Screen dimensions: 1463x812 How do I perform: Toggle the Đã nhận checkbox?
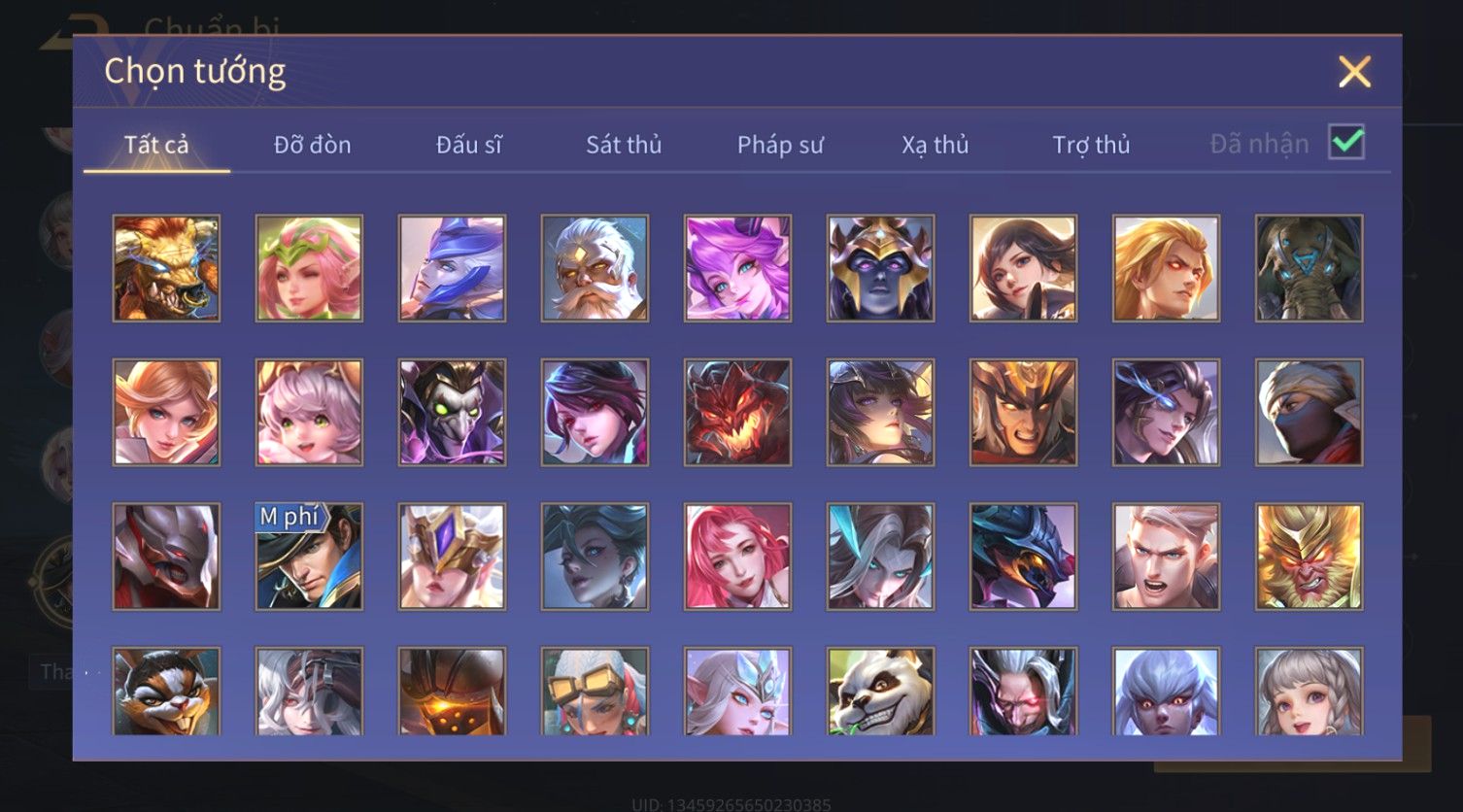point(1346,143)
